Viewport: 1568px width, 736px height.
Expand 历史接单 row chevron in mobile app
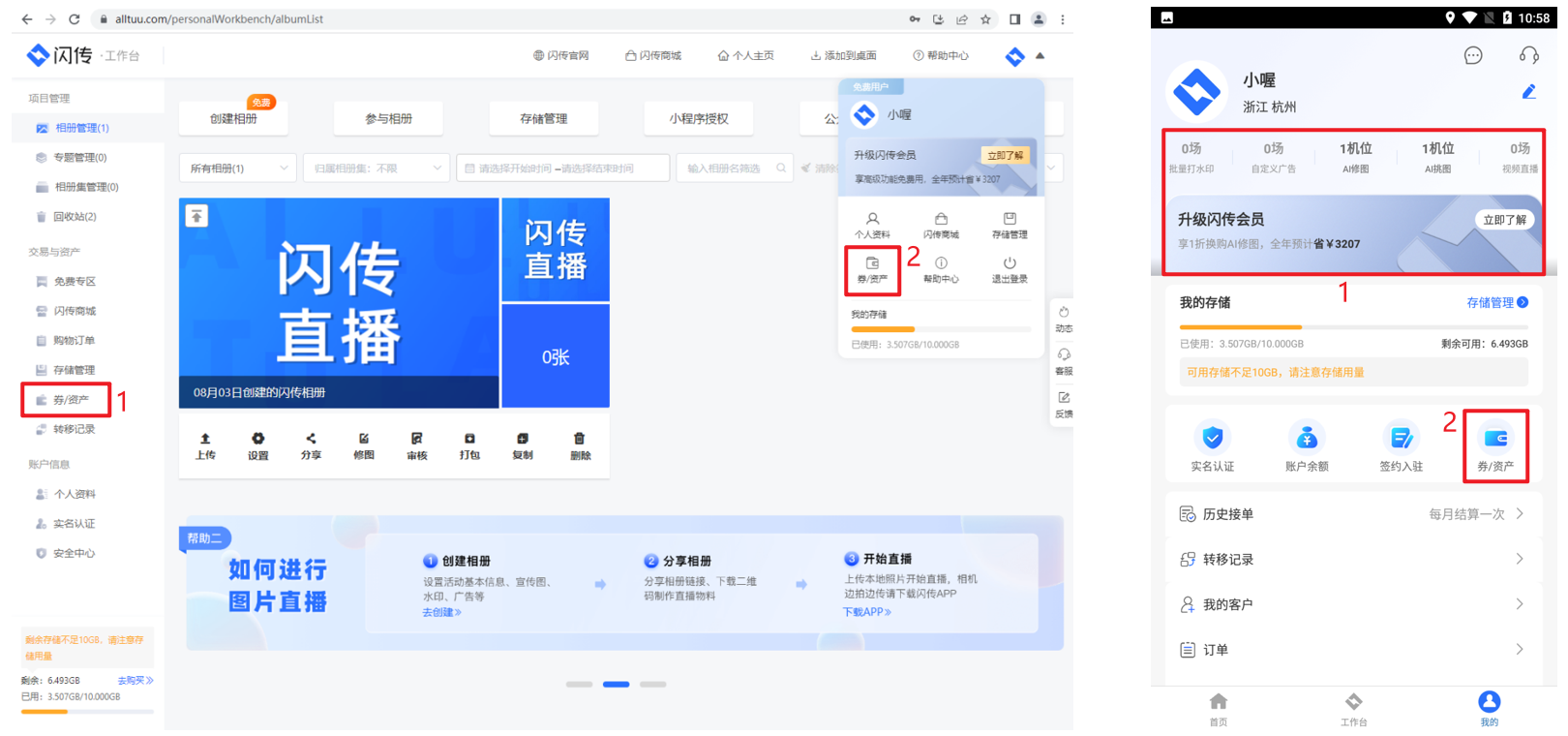click(x=1520, y=514)
